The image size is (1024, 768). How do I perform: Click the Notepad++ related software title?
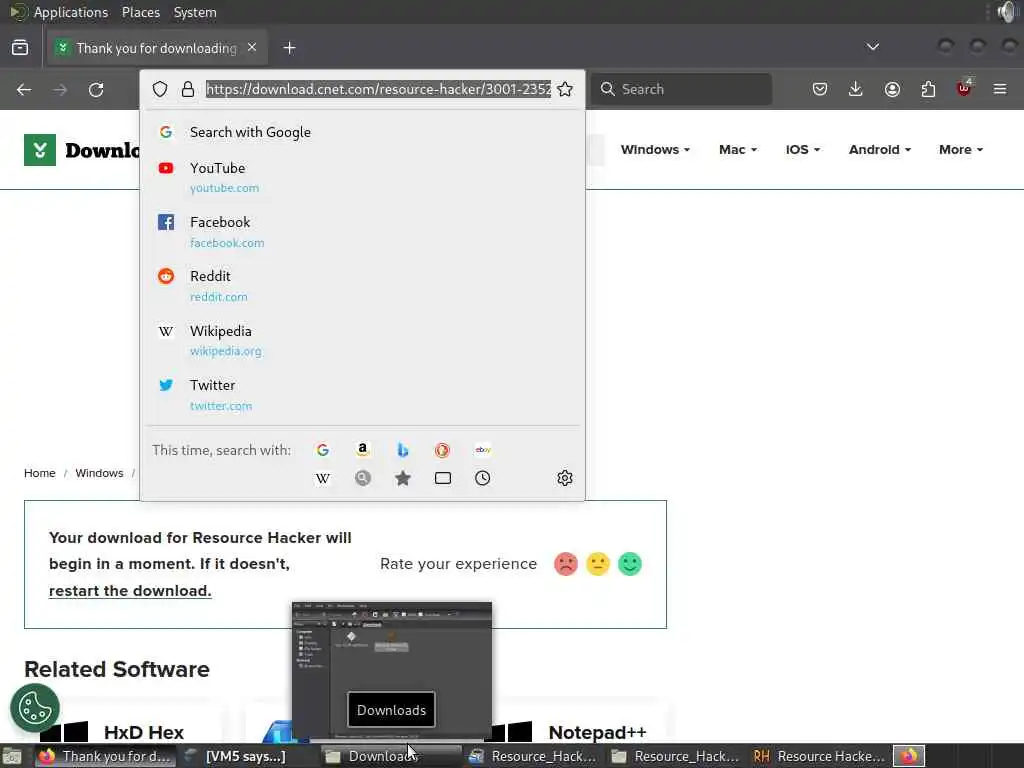pos(597,732)
